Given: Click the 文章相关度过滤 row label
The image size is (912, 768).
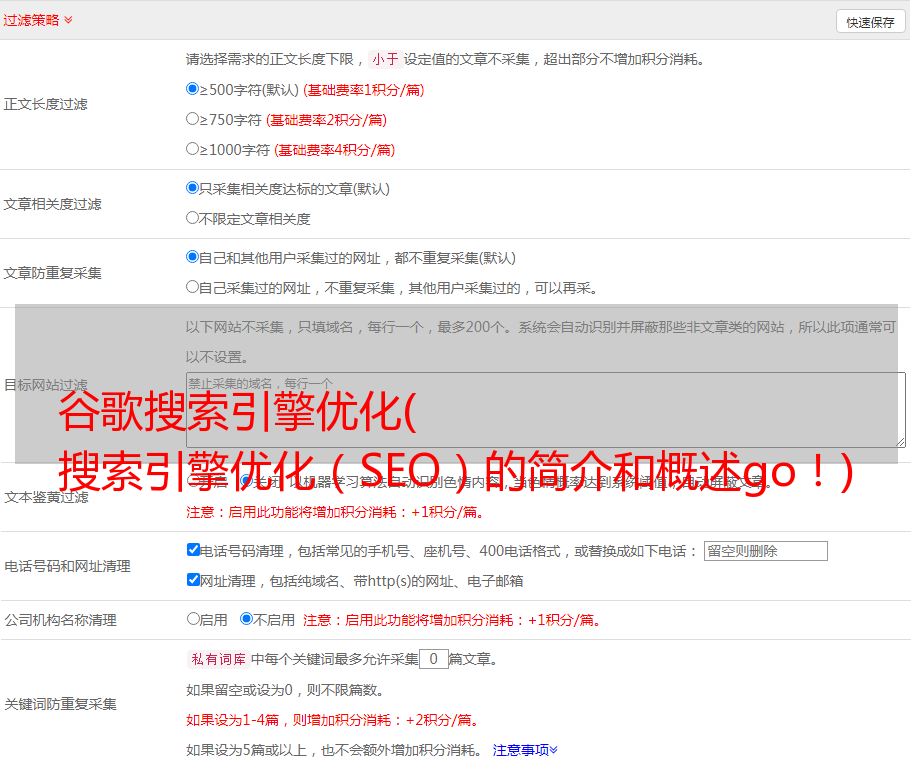Looking at the screenshot, I should 53,204.
